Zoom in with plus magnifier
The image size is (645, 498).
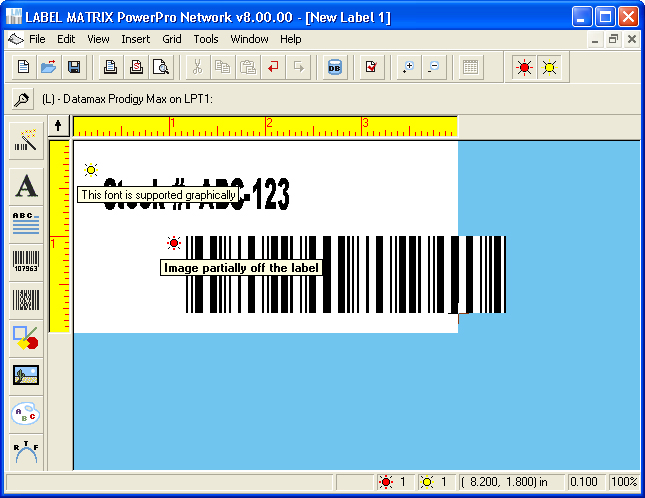coord(408,67)
